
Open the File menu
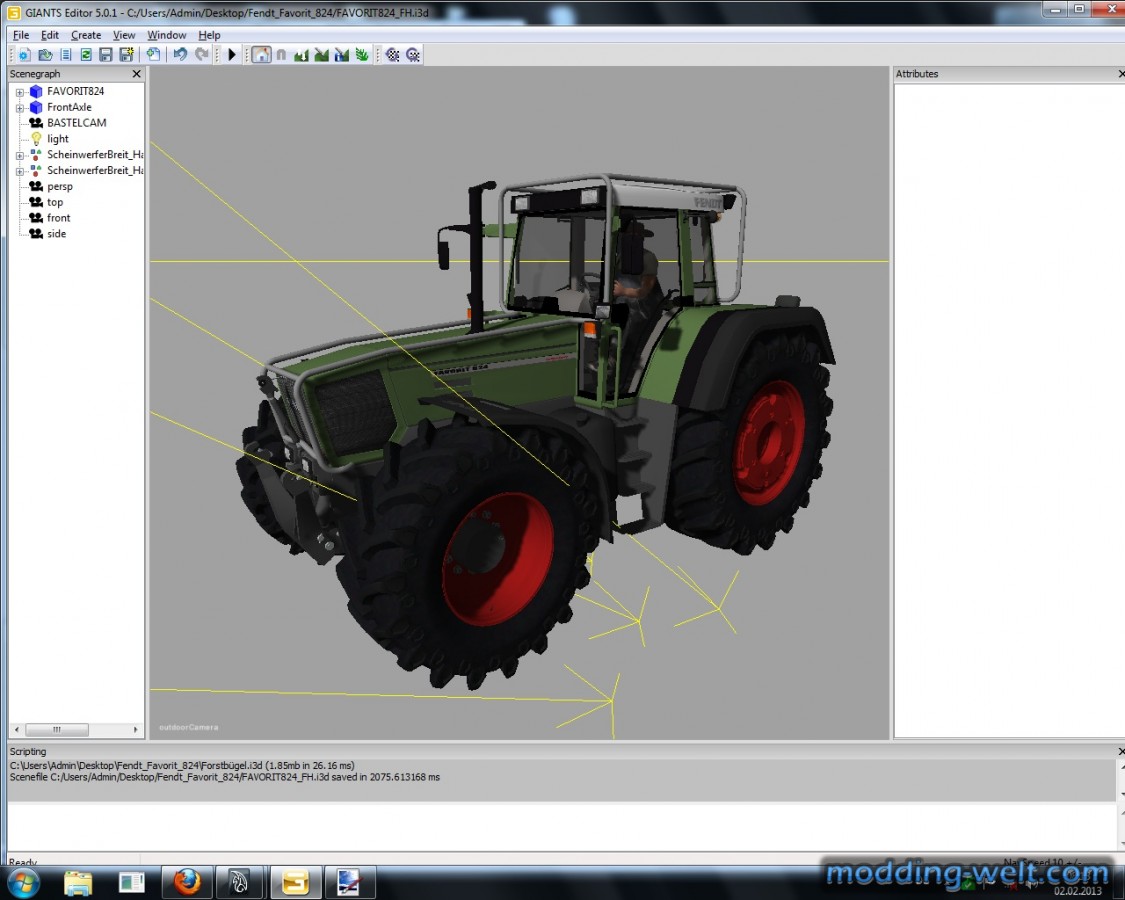coord(21,34)
